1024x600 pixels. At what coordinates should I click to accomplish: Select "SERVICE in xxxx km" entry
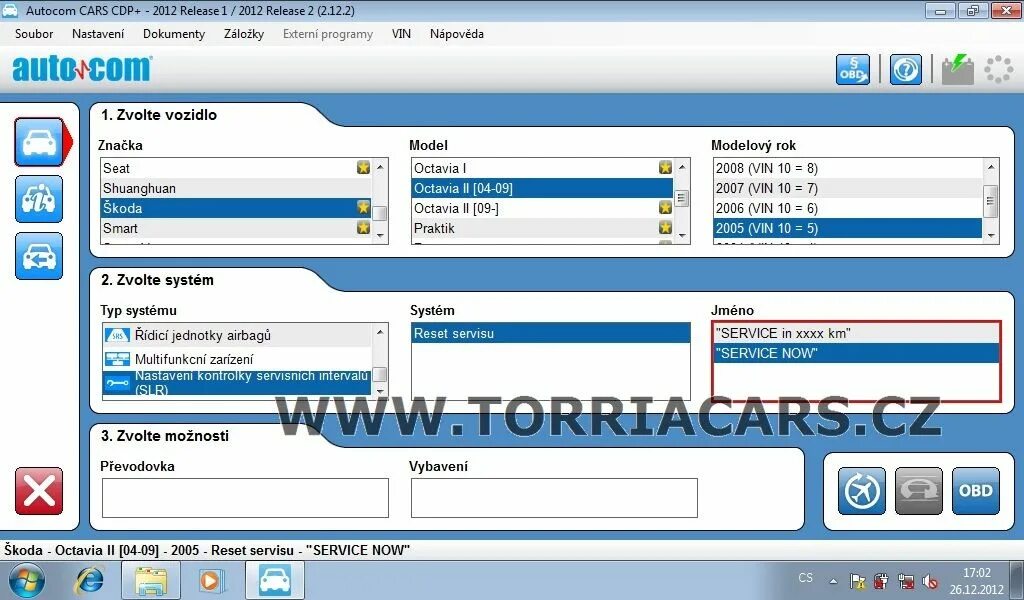856,333
